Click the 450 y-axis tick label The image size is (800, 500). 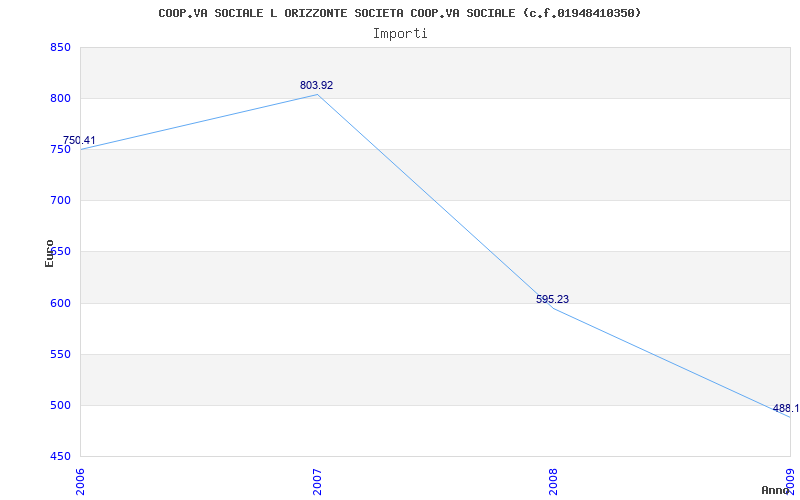tap(60, 457)
